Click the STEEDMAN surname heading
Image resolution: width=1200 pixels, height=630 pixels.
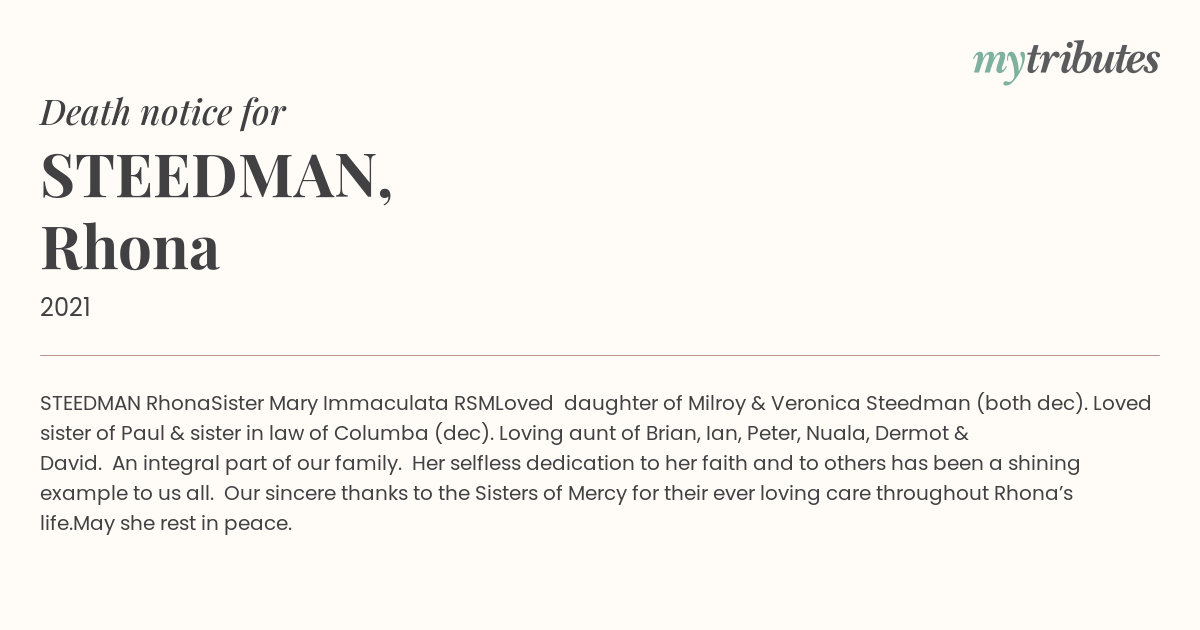[216, 176]
